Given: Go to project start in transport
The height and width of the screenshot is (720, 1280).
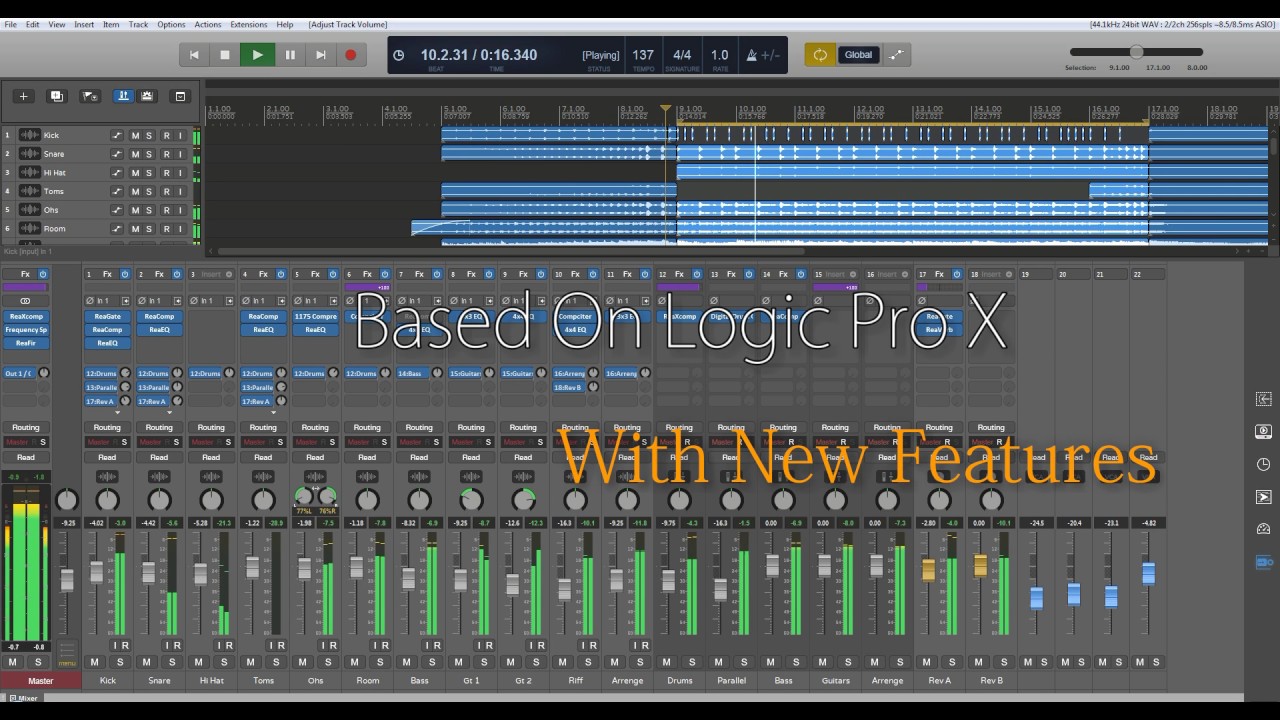Looking at the screenshot, I should click(194, 55).
